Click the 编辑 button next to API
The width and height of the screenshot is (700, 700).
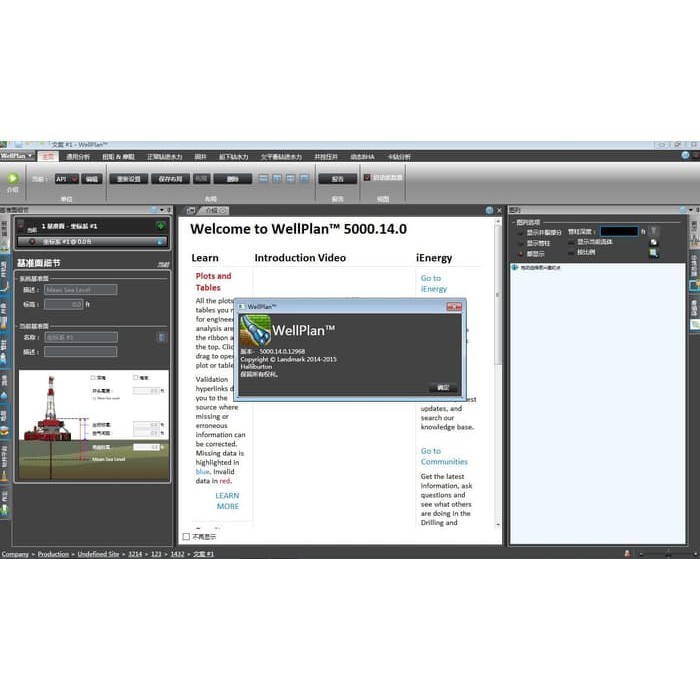(x=92, y=179)
